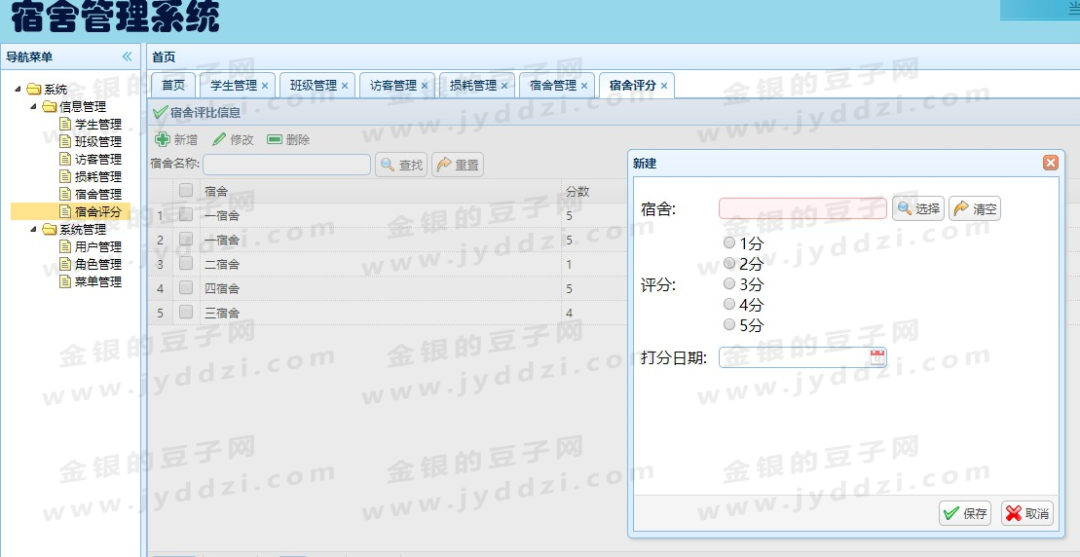Check the row 1 一宿舍 checkbox
Image resolution: width=1080 pixels, height=557 pixels.
pos(186,215)
